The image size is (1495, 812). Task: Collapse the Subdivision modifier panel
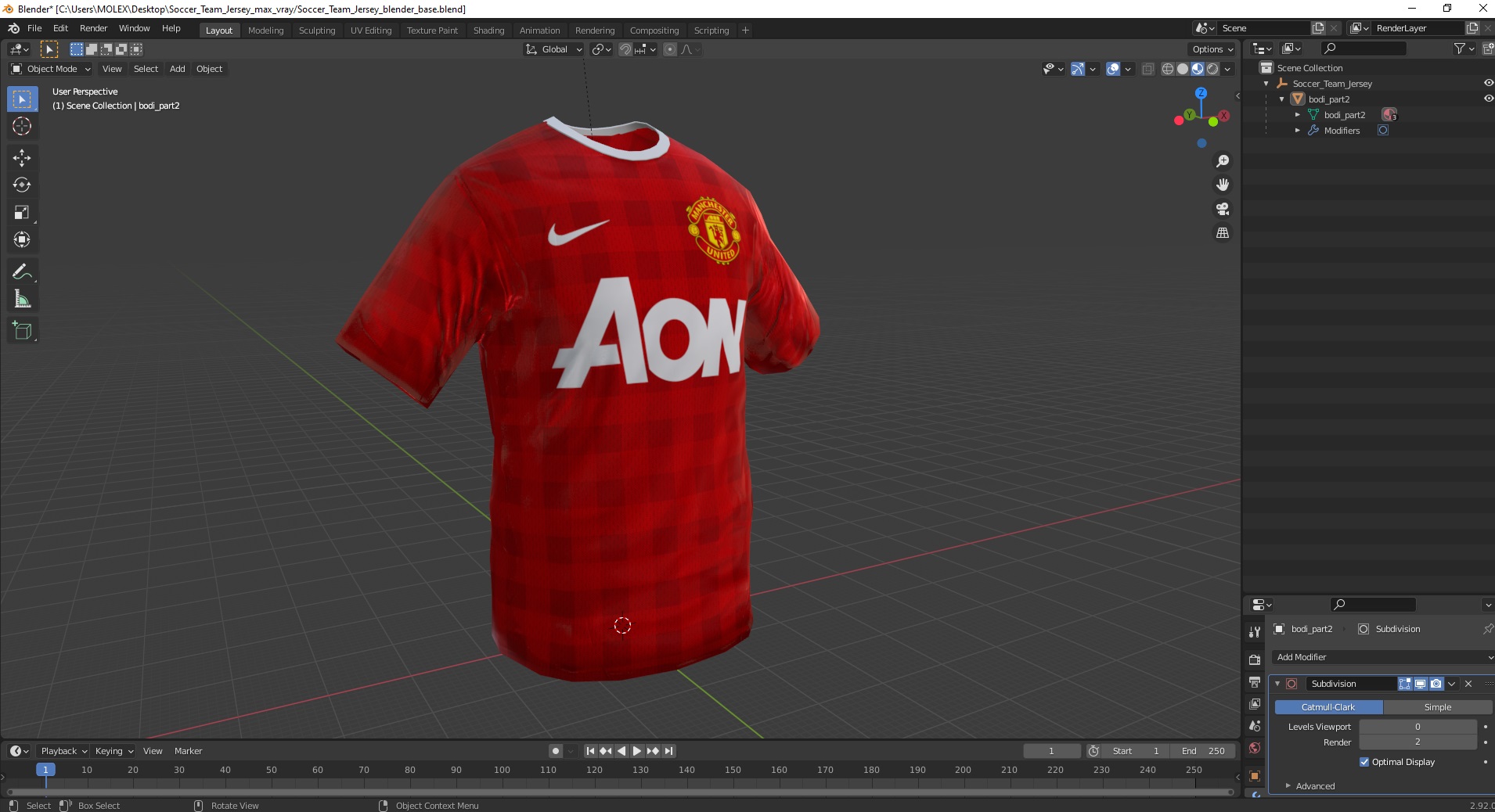pyautogui.click(x=1277, y=684)
